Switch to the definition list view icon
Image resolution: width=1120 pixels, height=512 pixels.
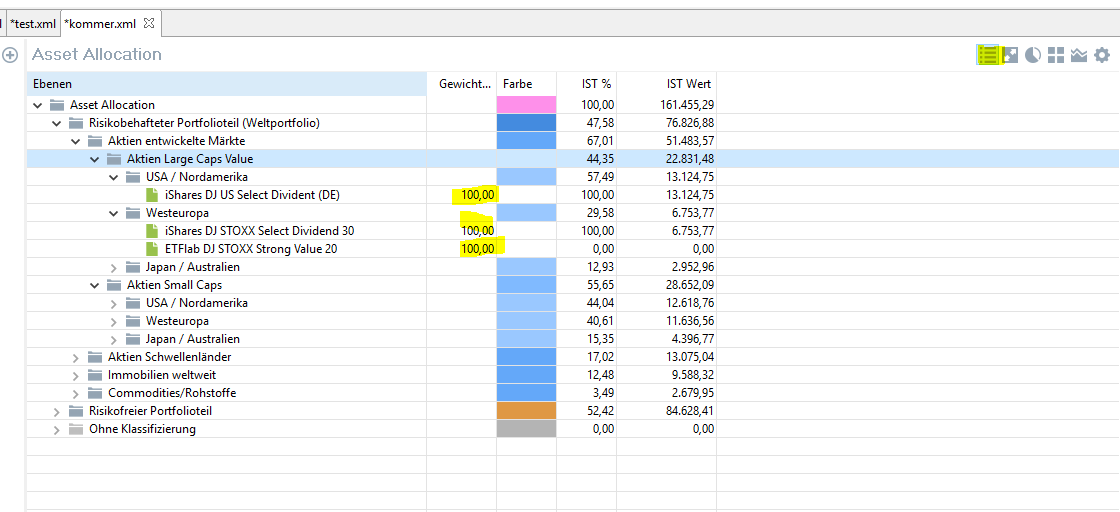[988, 55]
